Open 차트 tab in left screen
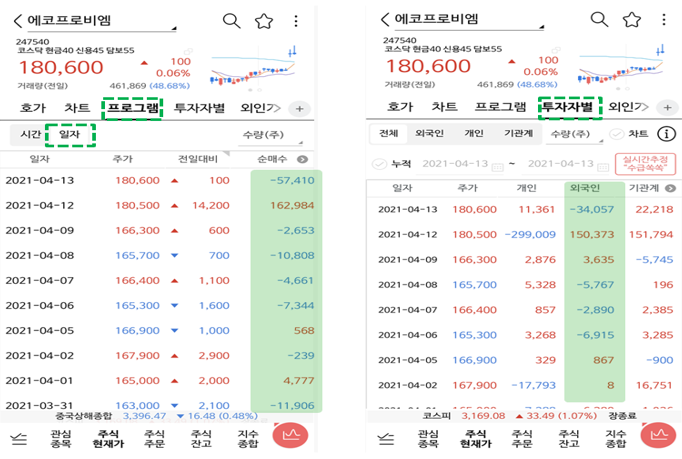The image size is (682, 459). [x=77, y=107]
